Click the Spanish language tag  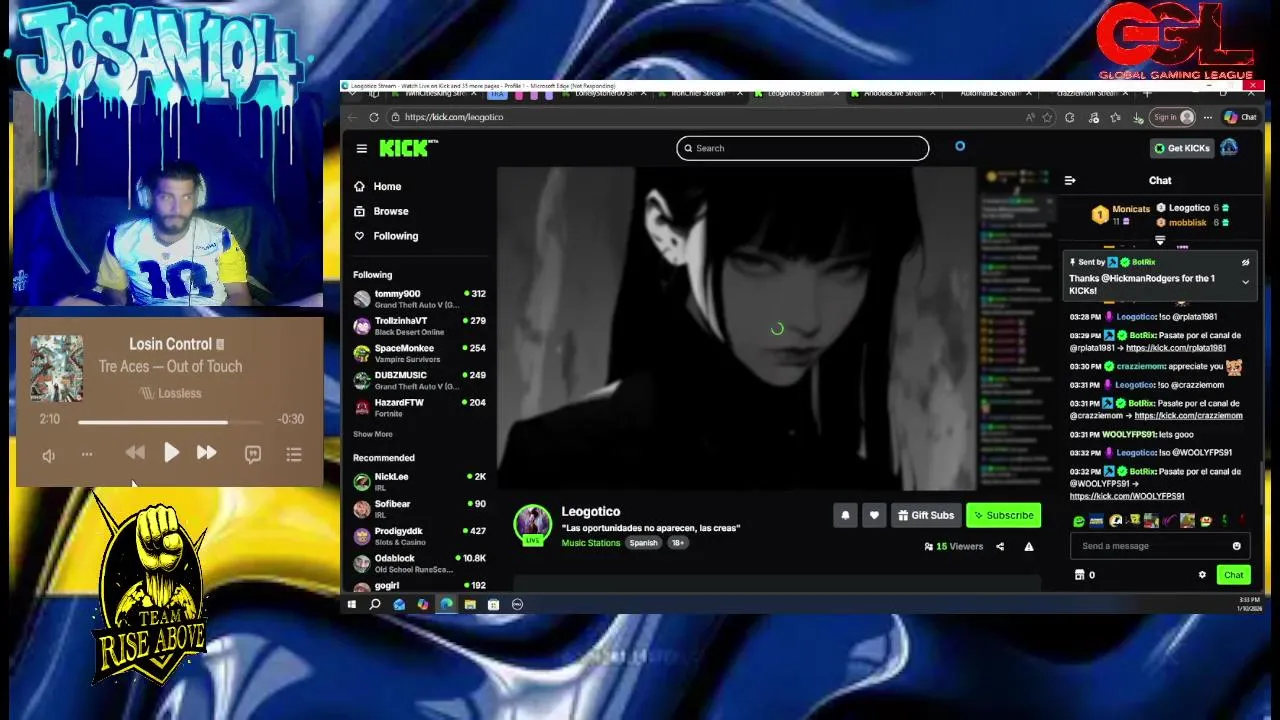(x=643, y=543)
